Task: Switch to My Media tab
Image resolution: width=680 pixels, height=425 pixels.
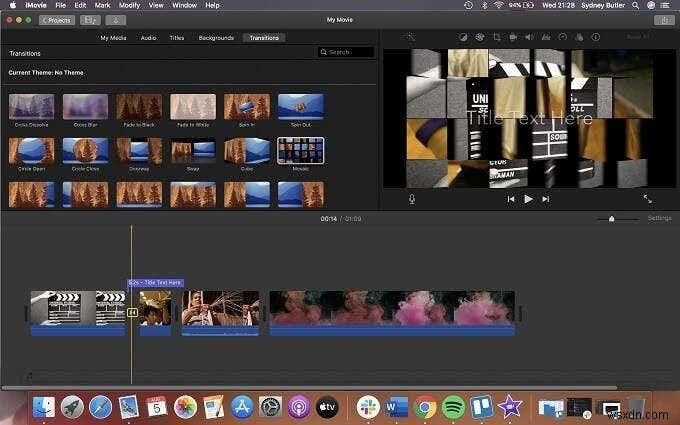Action: 113,38
